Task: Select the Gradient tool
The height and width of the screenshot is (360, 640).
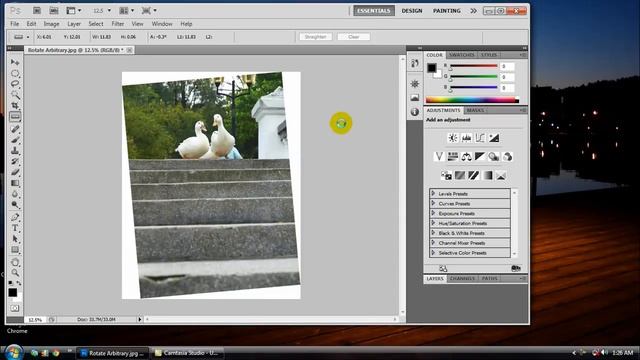Action: tap(15, 183)
